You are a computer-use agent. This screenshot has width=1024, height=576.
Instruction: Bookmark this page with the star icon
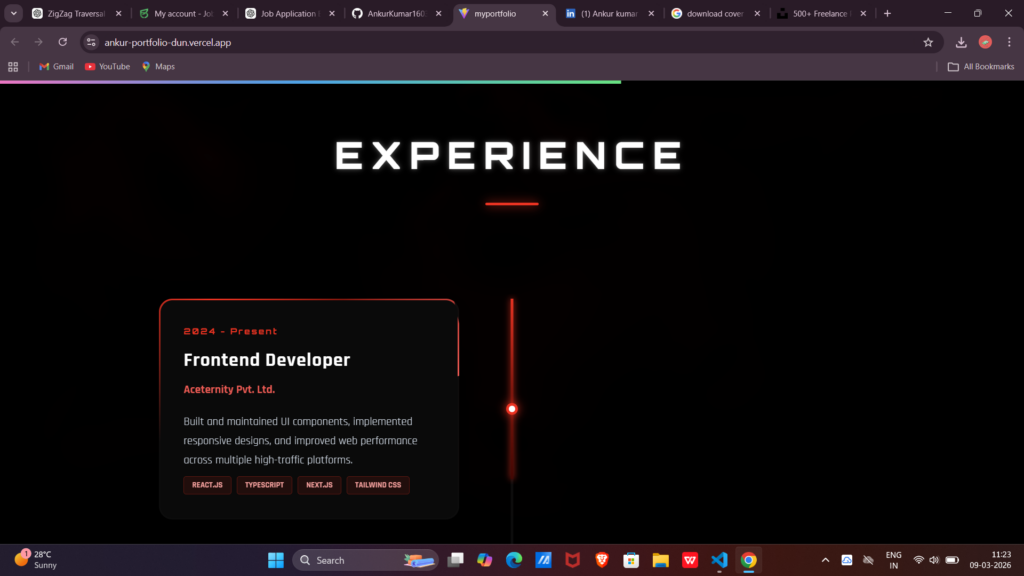point(928,42)
